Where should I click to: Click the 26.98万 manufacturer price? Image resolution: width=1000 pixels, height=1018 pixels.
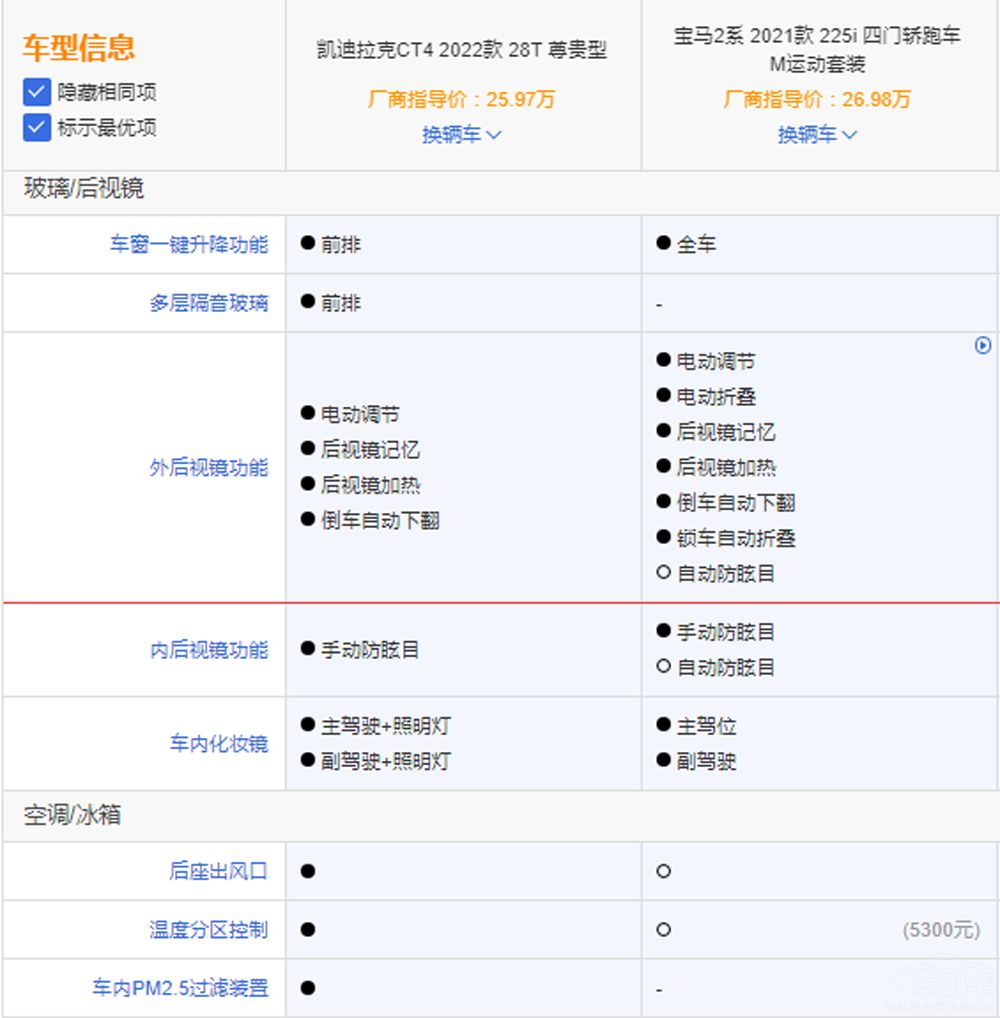pos(877,100)
